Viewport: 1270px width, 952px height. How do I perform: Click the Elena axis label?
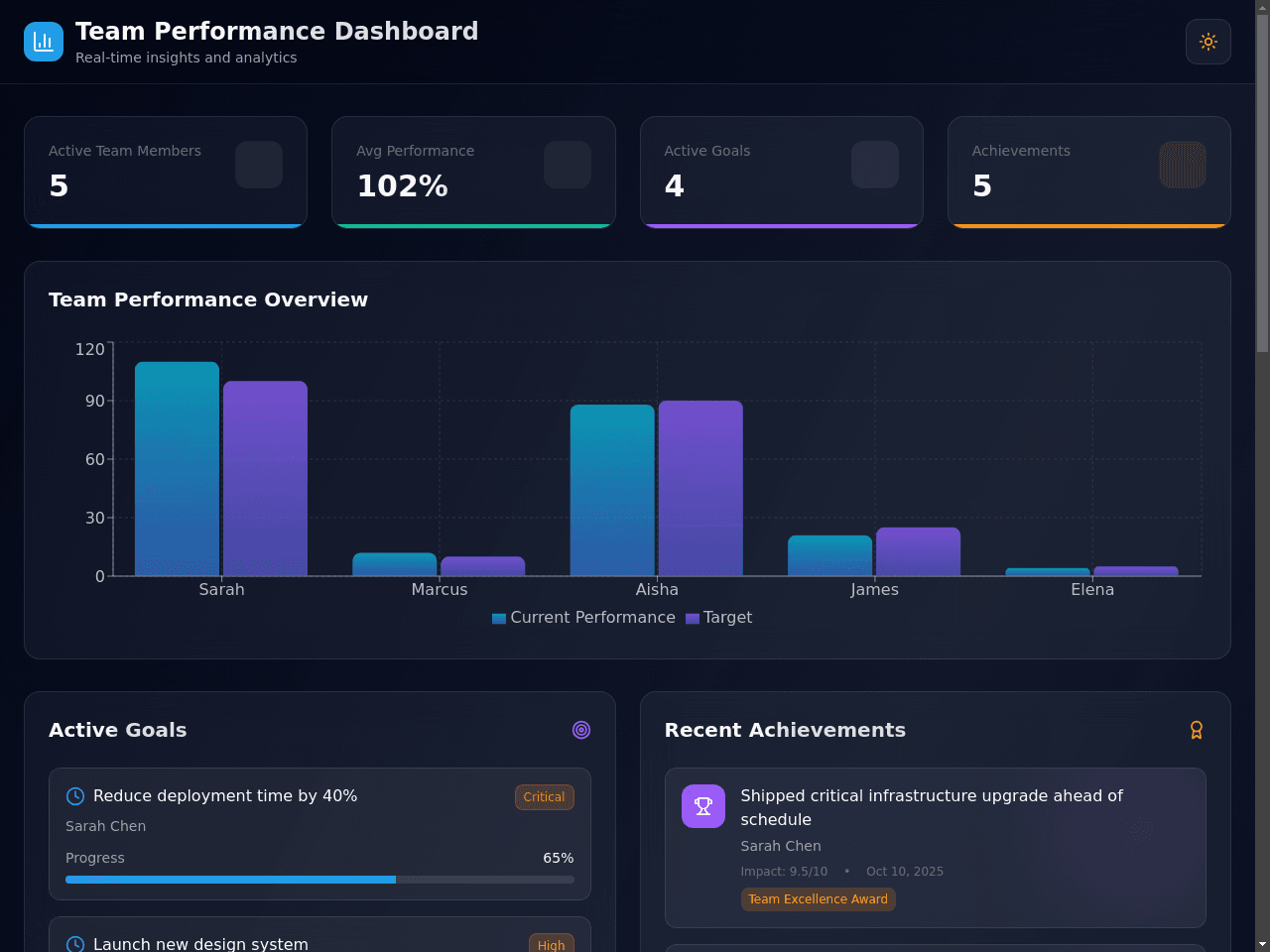[1092, 590]
